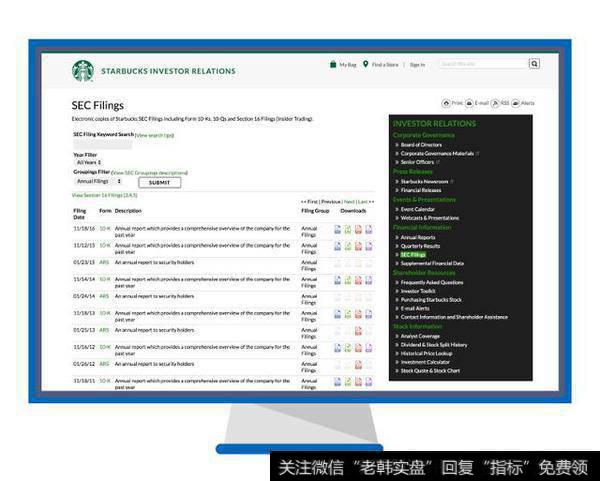Open Supplemental Financial Data in sidebar
Image resolution: width=600 pixels, height=481 pixels.
click(432, 263)
